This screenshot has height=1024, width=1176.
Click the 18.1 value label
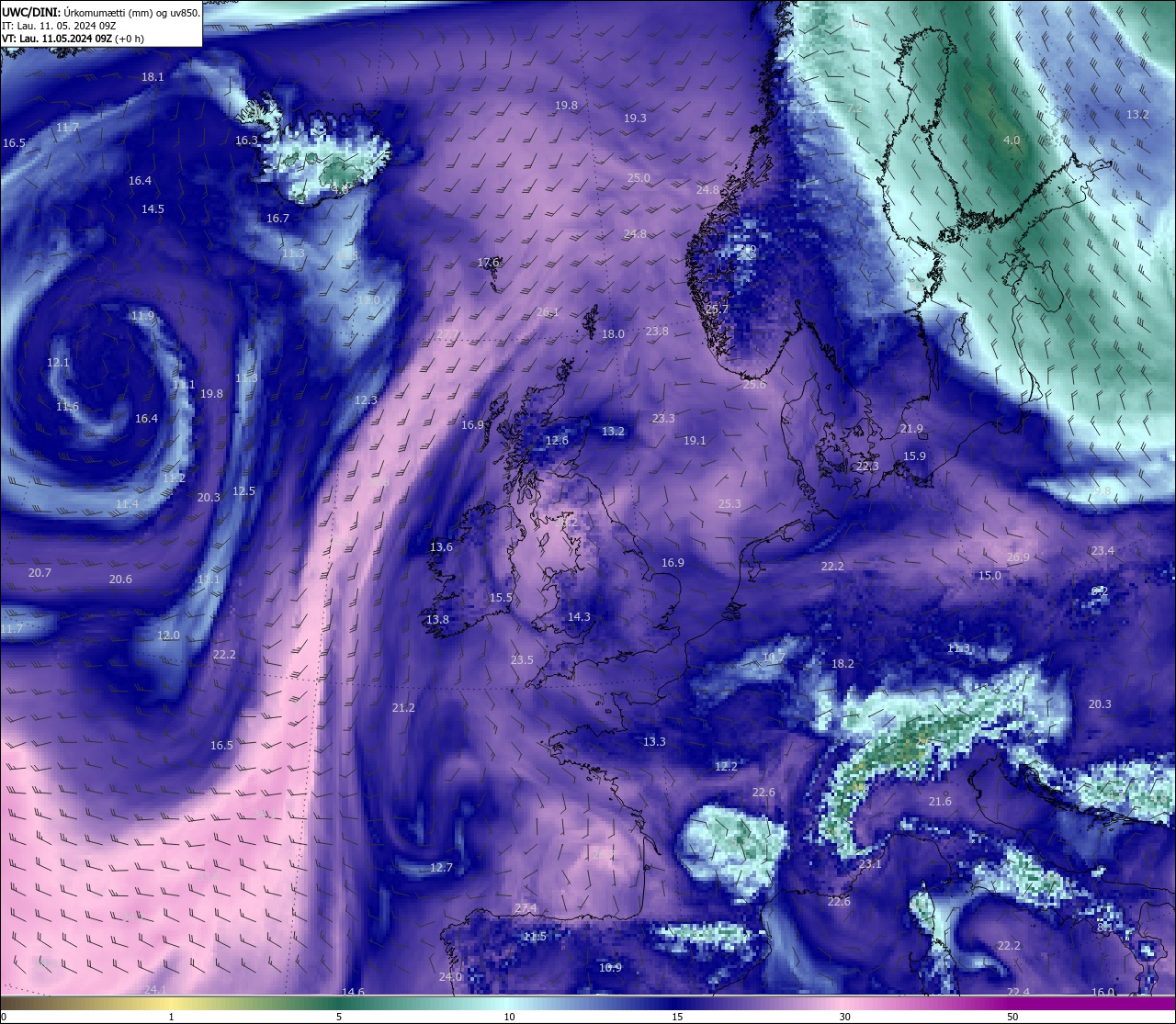point(153,77)
